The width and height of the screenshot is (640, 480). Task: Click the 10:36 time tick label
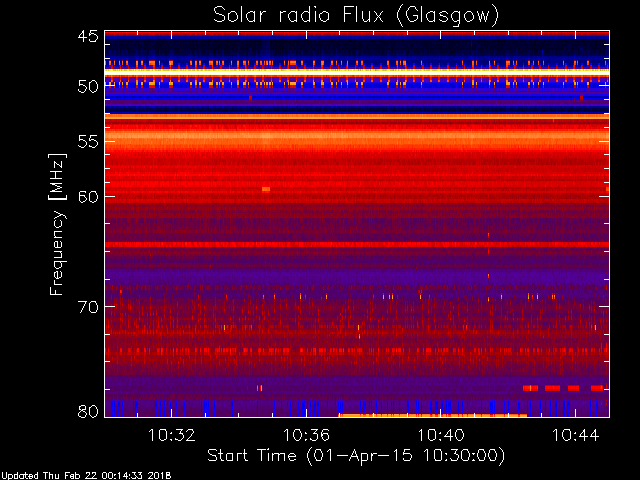click(x=306, y=435)
